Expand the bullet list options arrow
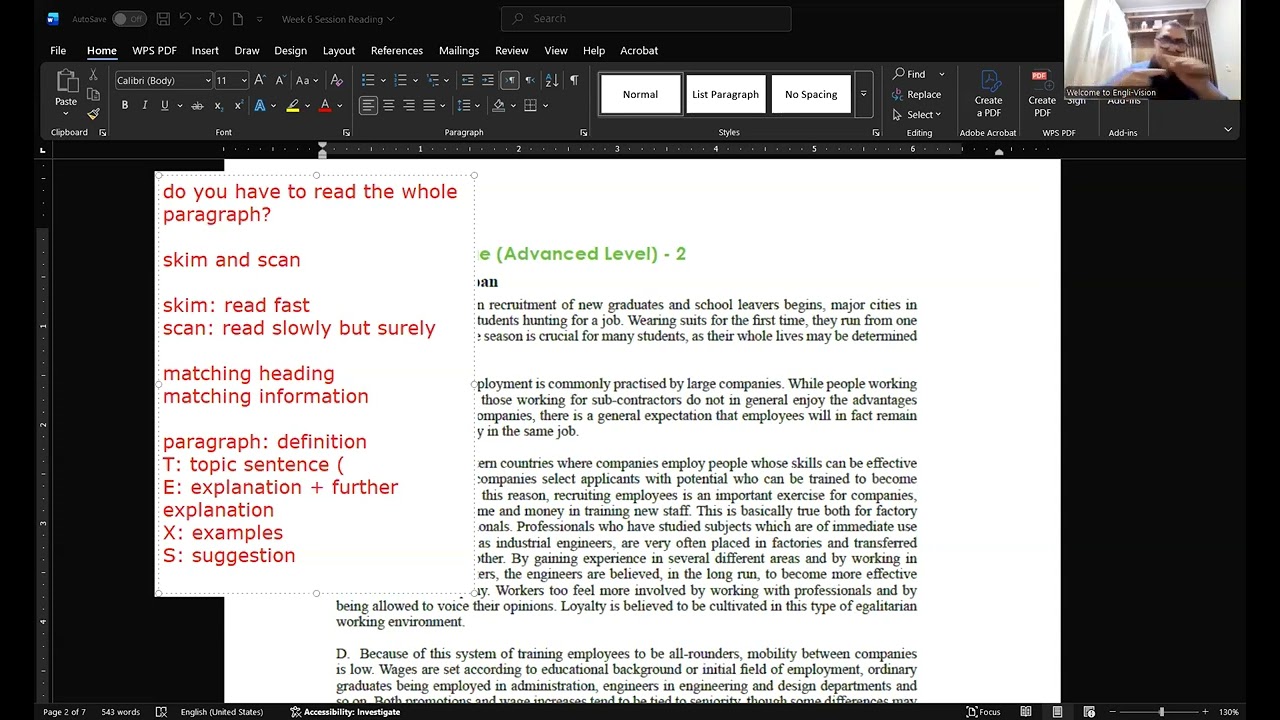1280x720 pixels. point(382,80)
